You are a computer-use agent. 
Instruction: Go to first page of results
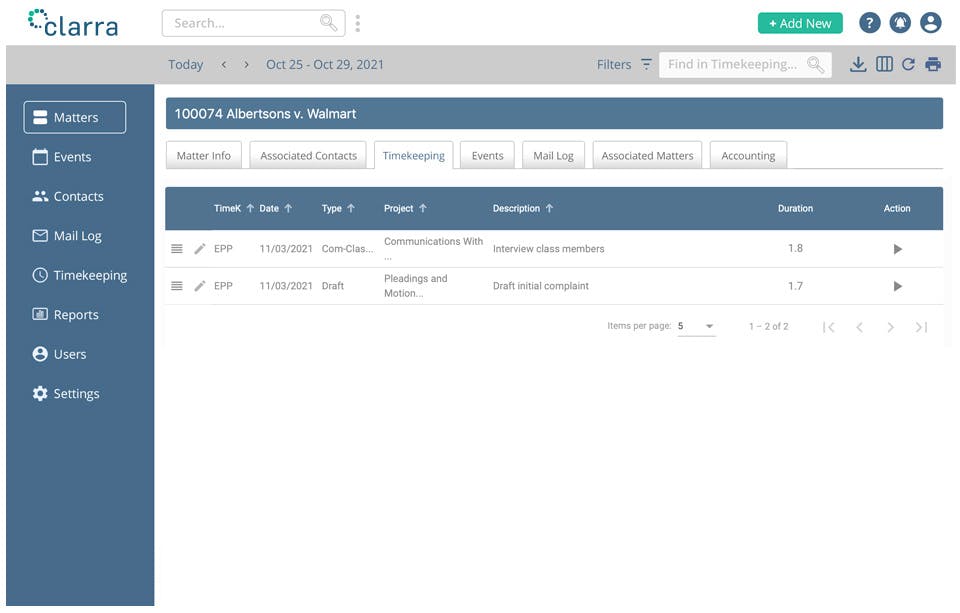click(x=829, y=327)
